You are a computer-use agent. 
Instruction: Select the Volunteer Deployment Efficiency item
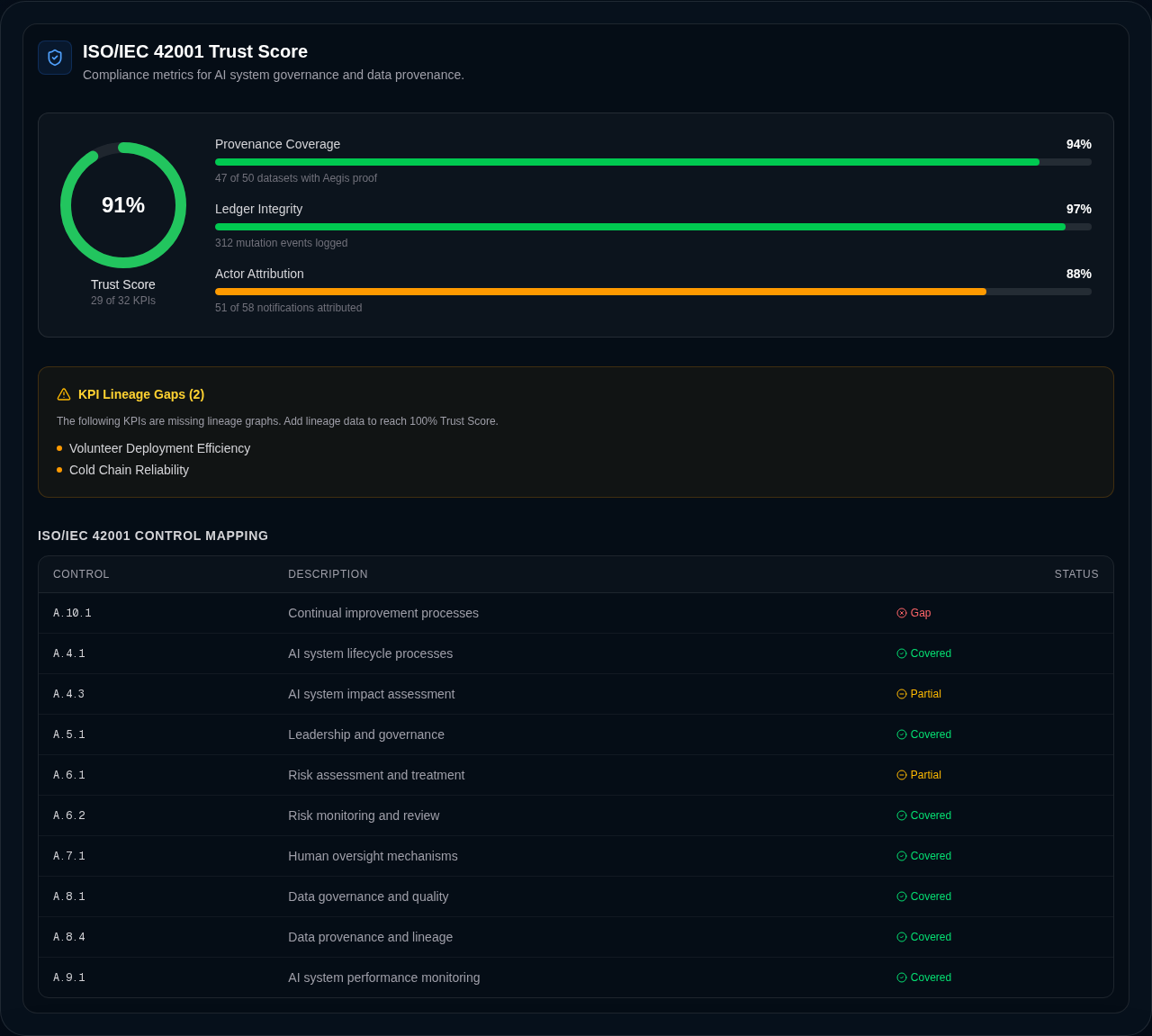coord(159,448)
